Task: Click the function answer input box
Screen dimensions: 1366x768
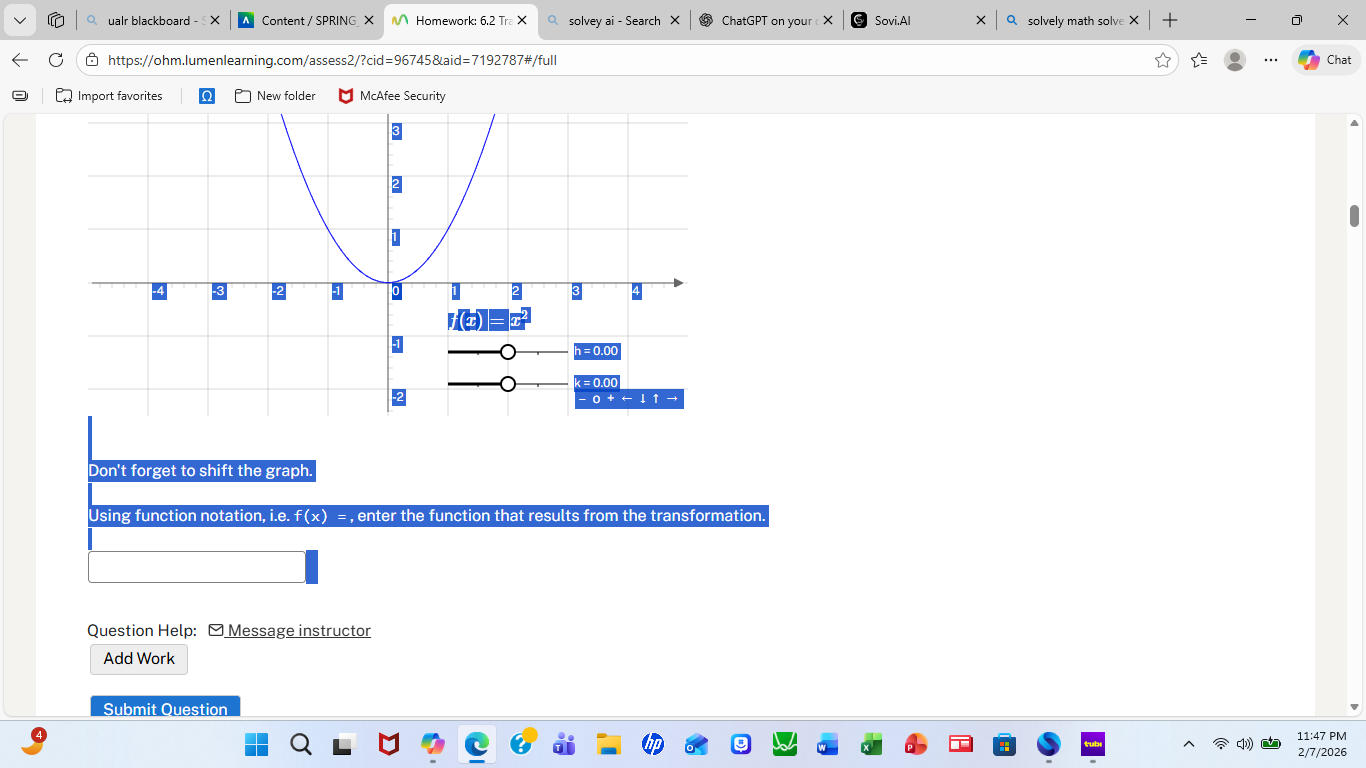Action: tap(197, 567)
